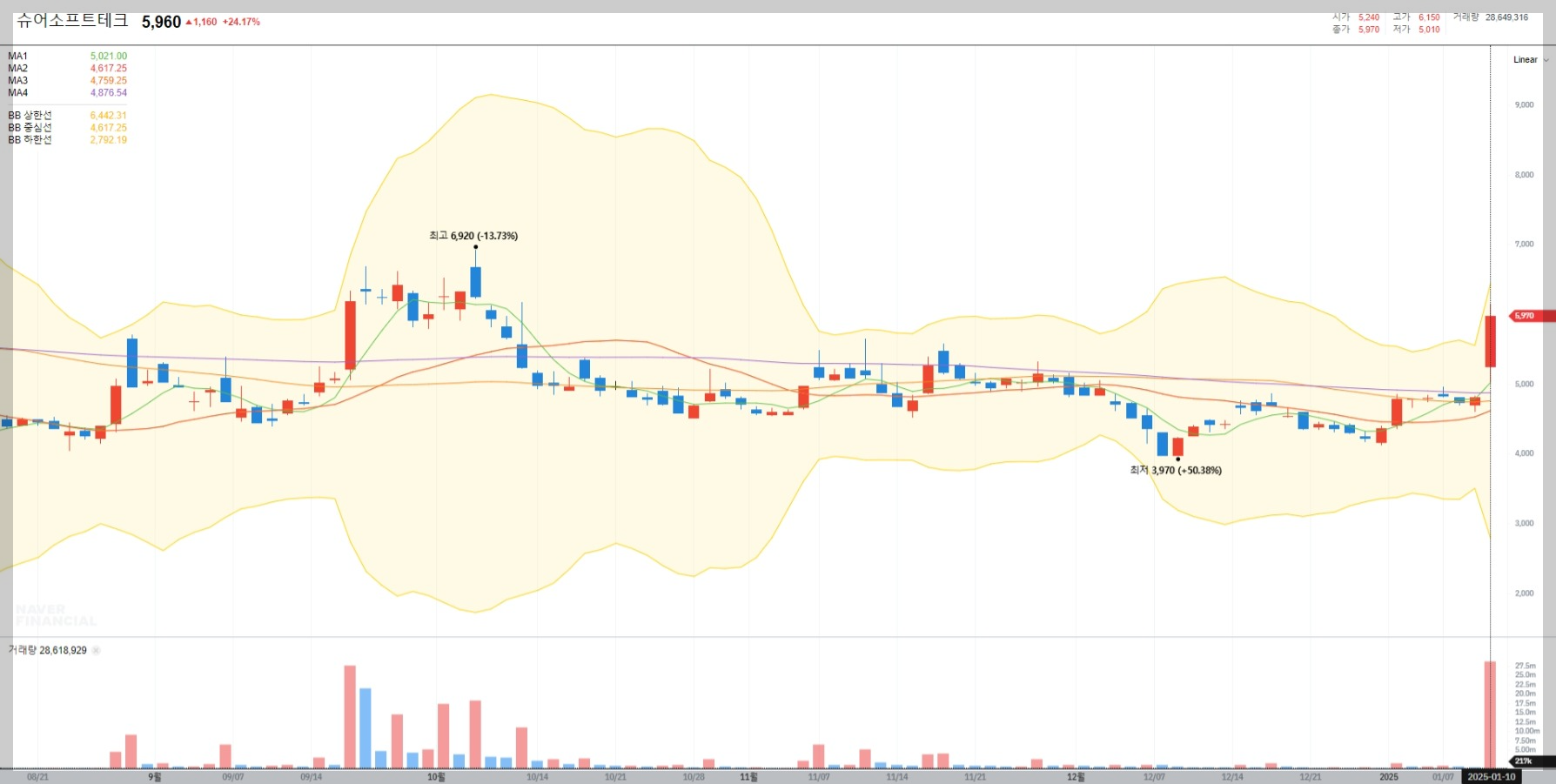Screen dimensions: 1556x784
Task: Click the BB upper value 6,442.31
Action: [x=109, y=115]
